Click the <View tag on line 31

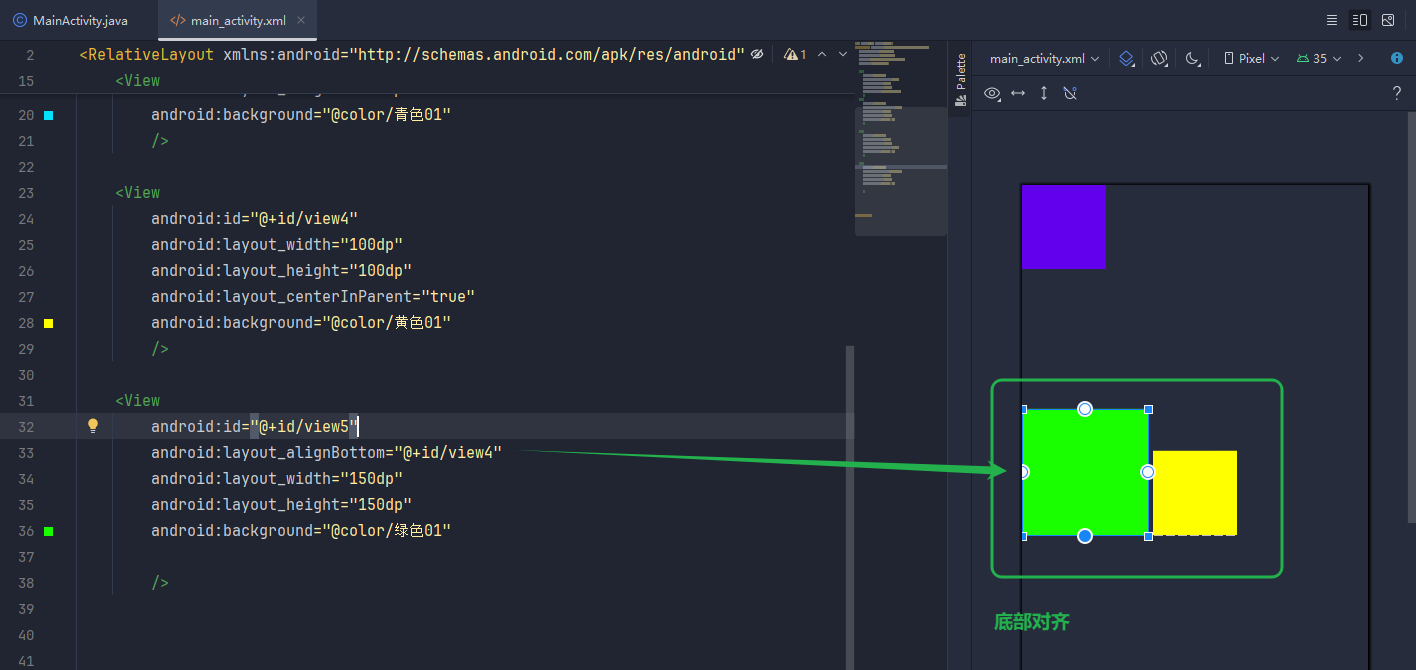[137, 400]
